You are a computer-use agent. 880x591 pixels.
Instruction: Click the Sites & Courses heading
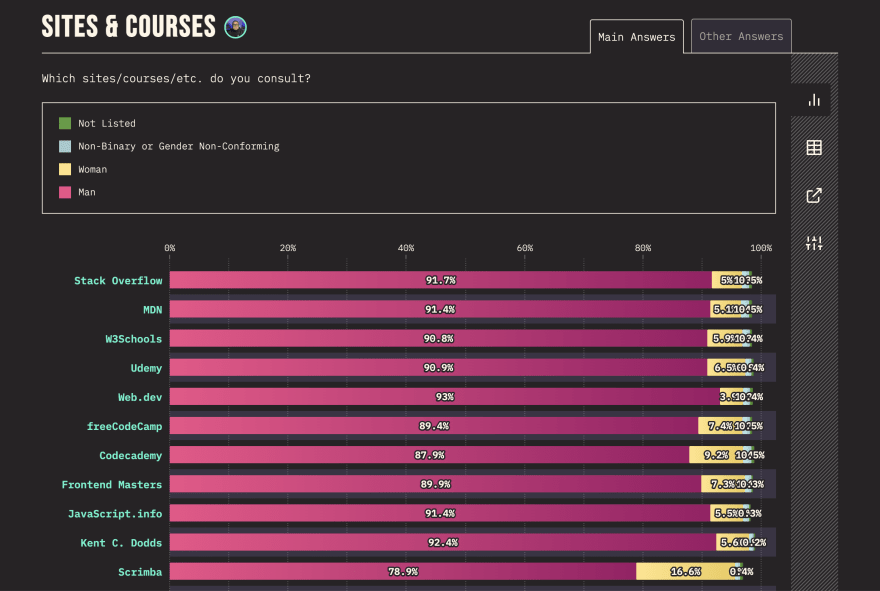(x=128, y=27)
